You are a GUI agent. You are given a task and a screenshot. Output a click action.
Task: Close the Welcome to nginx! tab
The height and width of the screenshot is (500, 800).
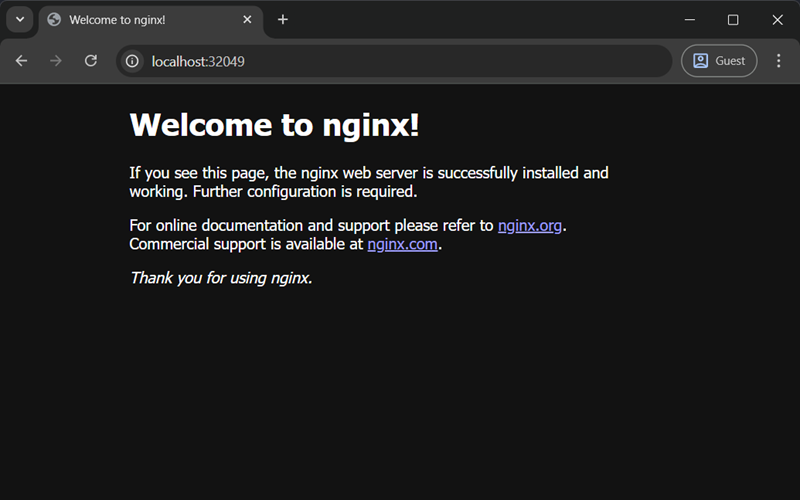click(x=247, y=19)
